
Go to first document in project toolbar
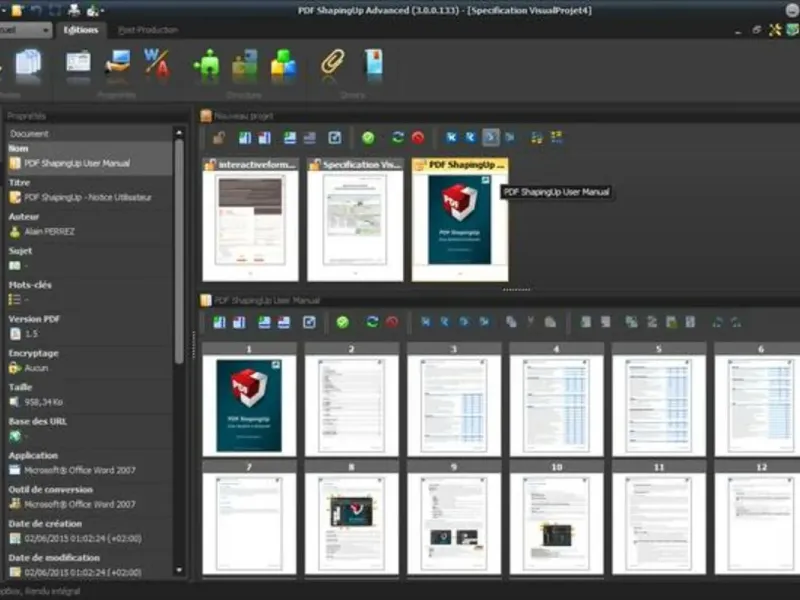[x=451, y=137]
